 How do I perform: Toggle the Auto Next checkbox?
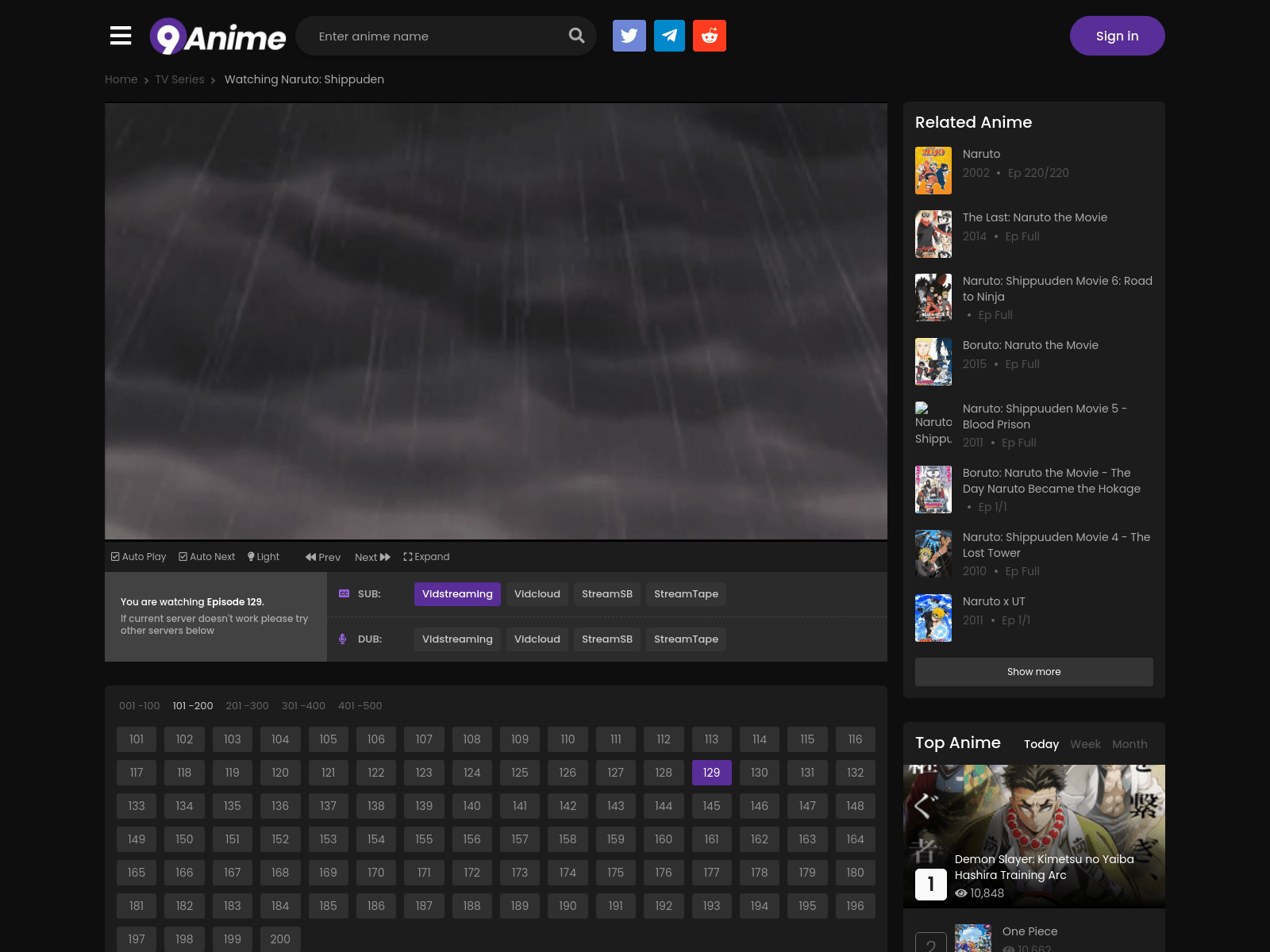tap(207, 557)
